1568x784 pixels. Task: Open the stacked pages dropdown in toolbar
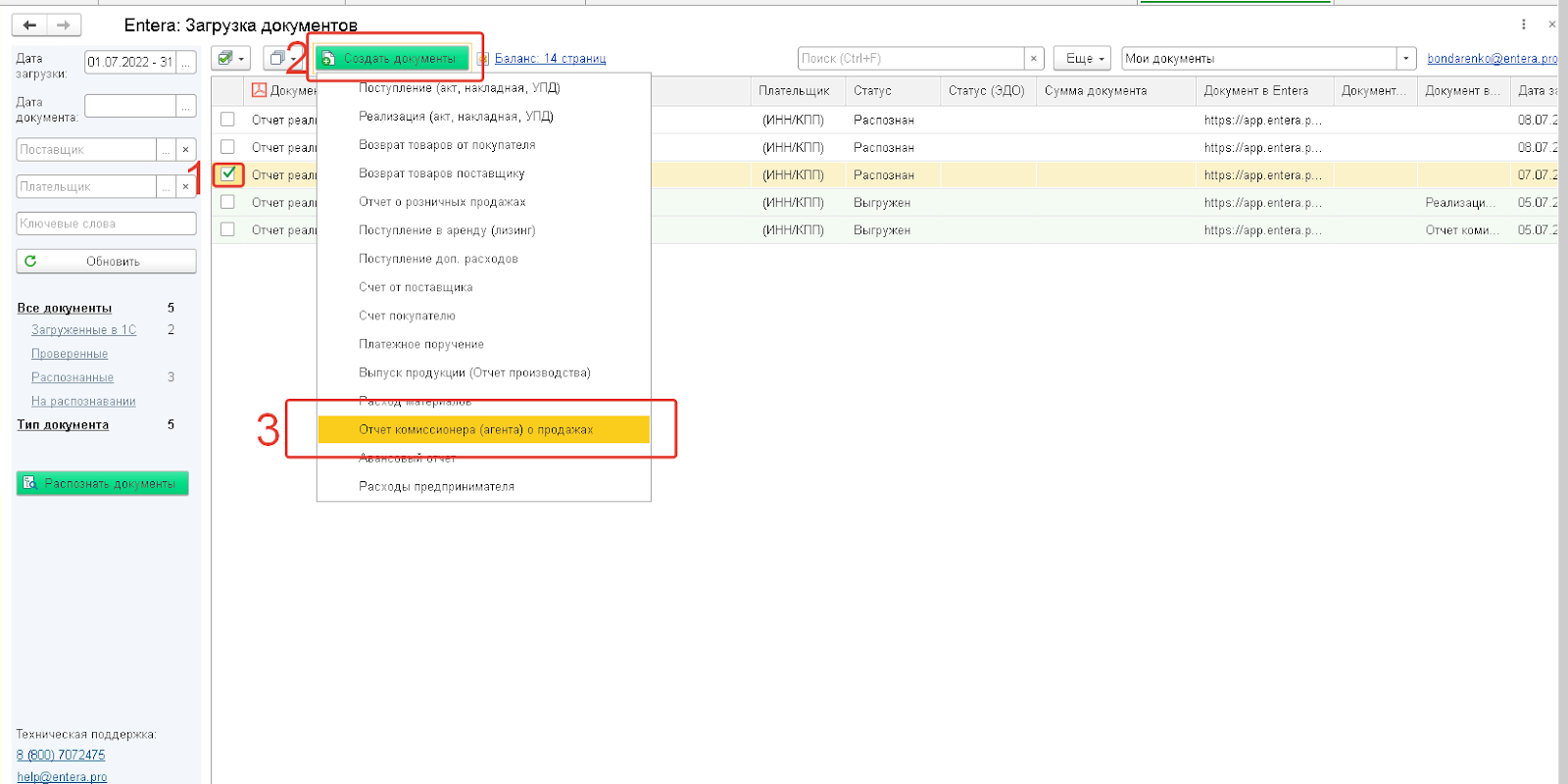pyautogui.click(x=282, y=59)
